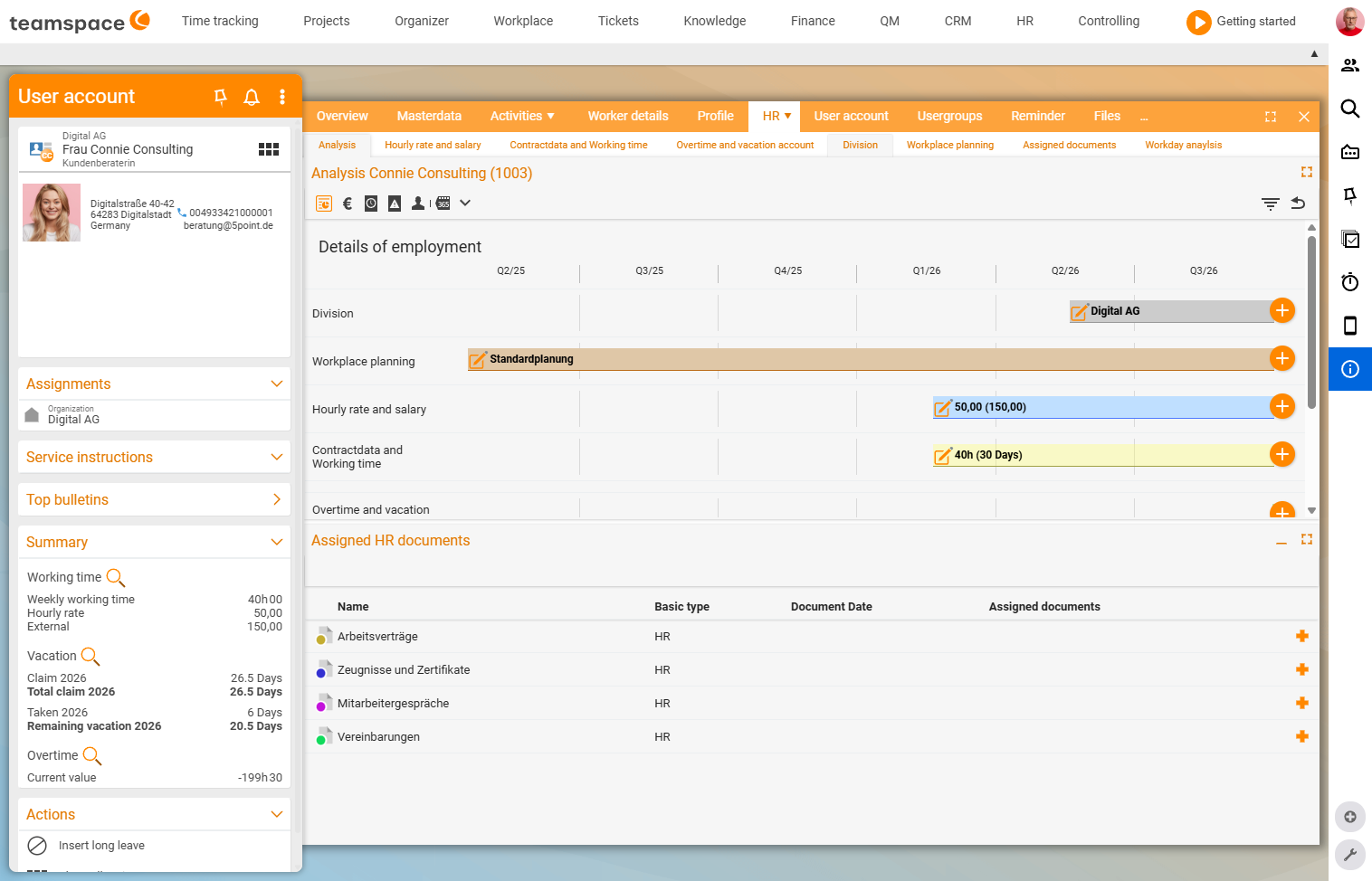Open the three-dot menu in User account header
Image resolution: width=1372 pixels, height=881 pixels.
coord(282,97)
